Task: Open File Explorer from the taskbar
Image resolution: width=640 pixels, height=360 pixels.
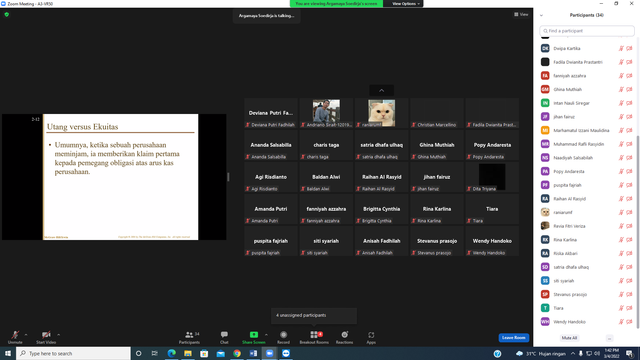Action: 188,353
